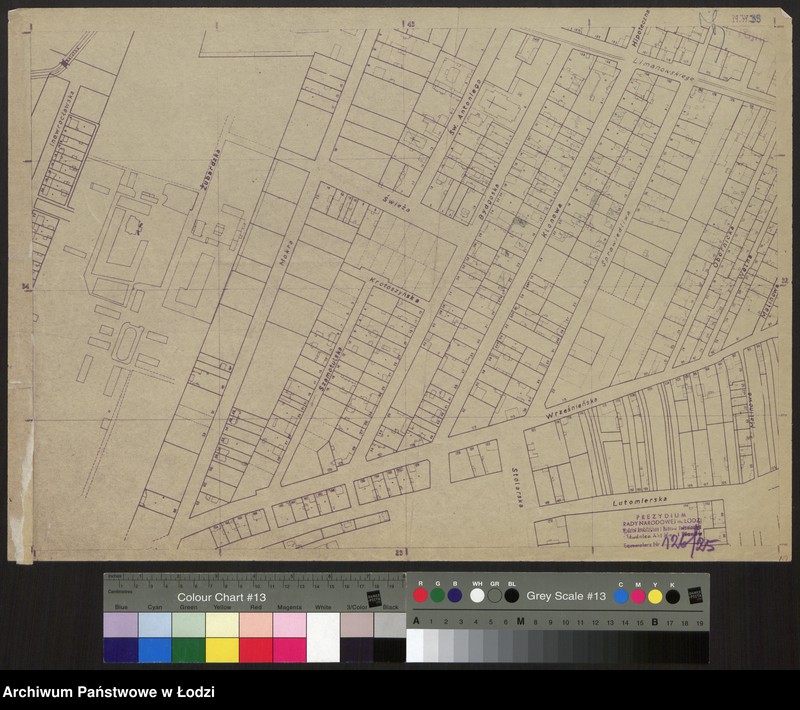Click the green G circle on grey scale

pyautogui.click(x=438, y=595)
